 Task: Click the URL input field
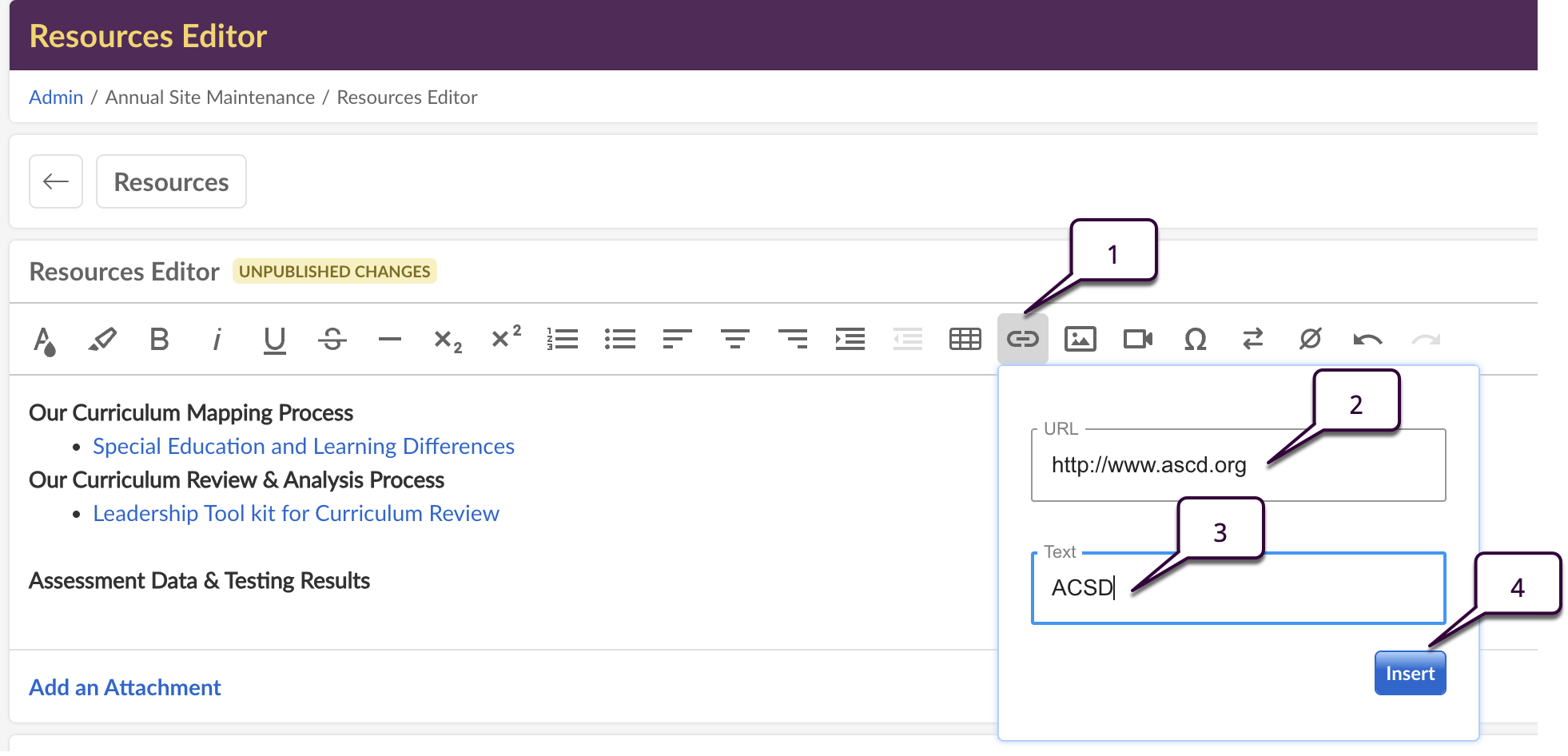[x=1237, y=465]
